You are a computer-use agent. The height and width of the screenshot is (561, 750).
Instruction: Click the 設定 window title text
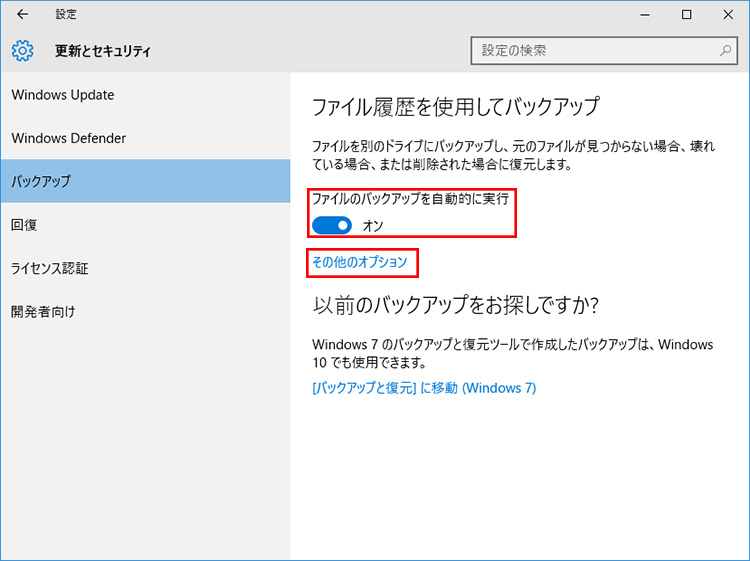pyautogui.click(x=66, y=15)
